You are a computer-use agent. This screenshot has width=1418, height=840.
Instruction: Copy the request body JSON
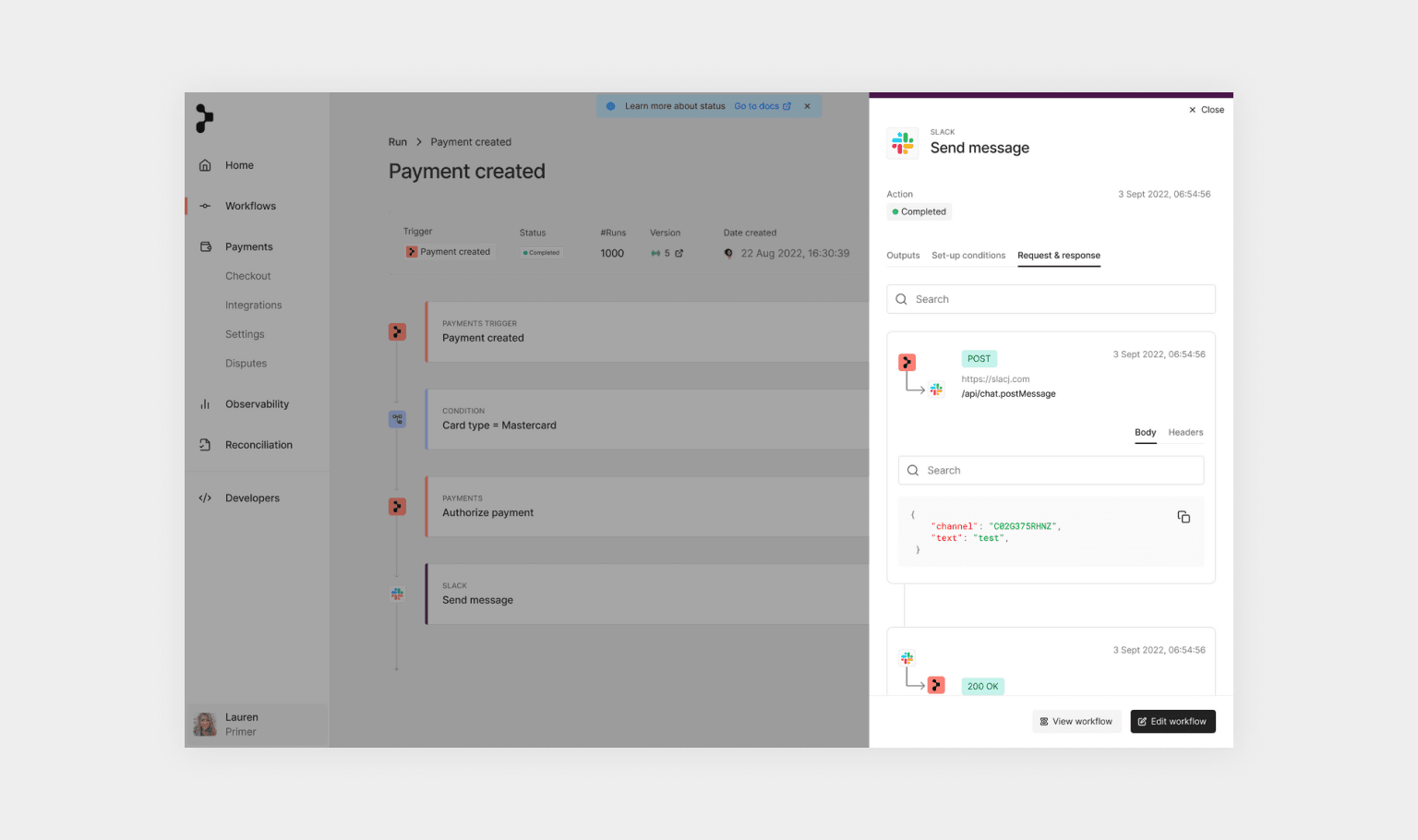coord(1184,517)
